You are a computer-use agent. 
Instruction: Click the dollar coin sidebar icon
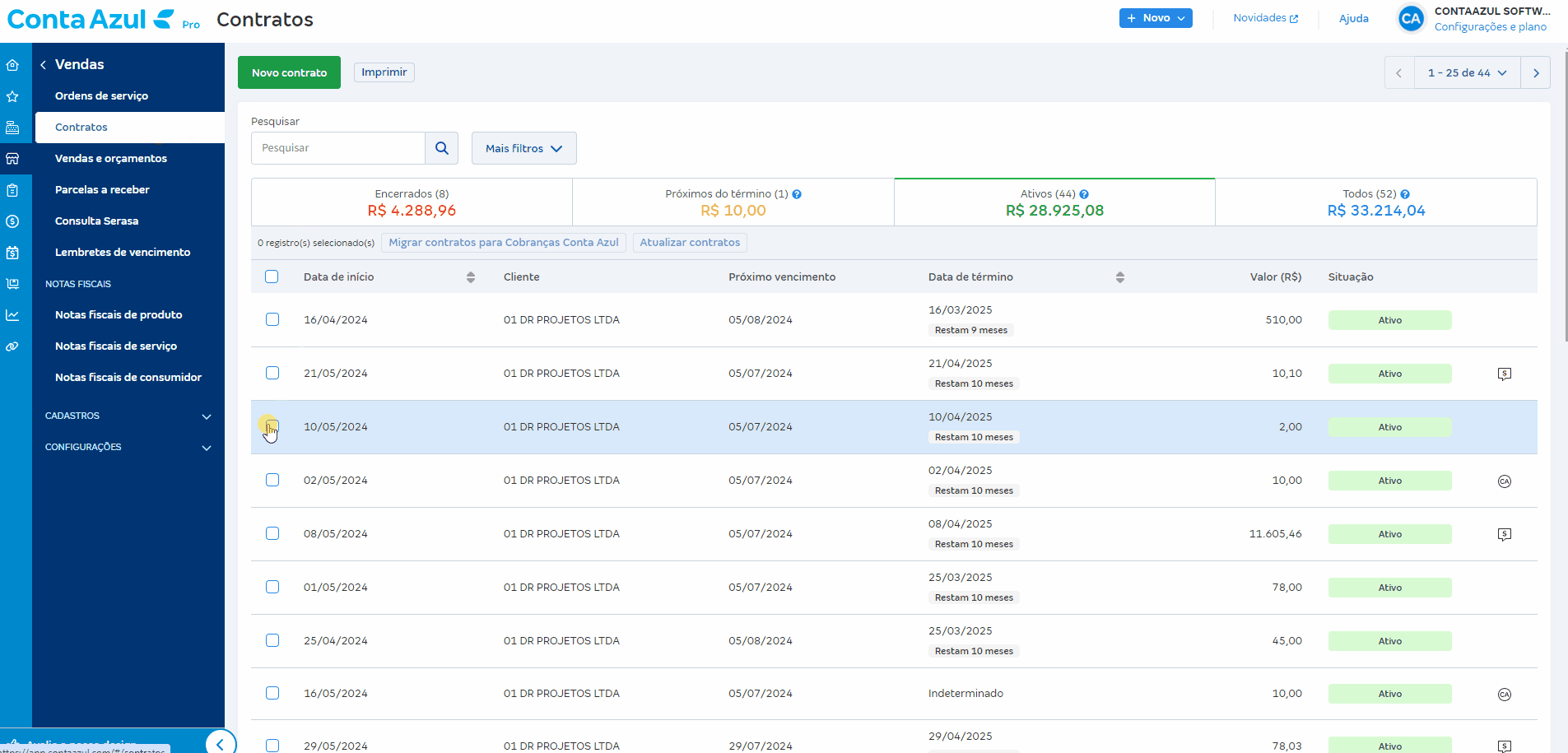pos(12,221)
